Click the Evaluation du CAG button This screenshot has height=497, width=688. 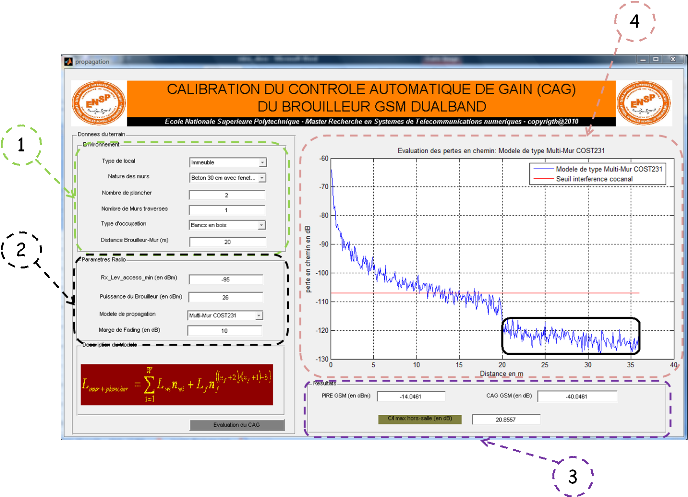(x=237, y=425)
